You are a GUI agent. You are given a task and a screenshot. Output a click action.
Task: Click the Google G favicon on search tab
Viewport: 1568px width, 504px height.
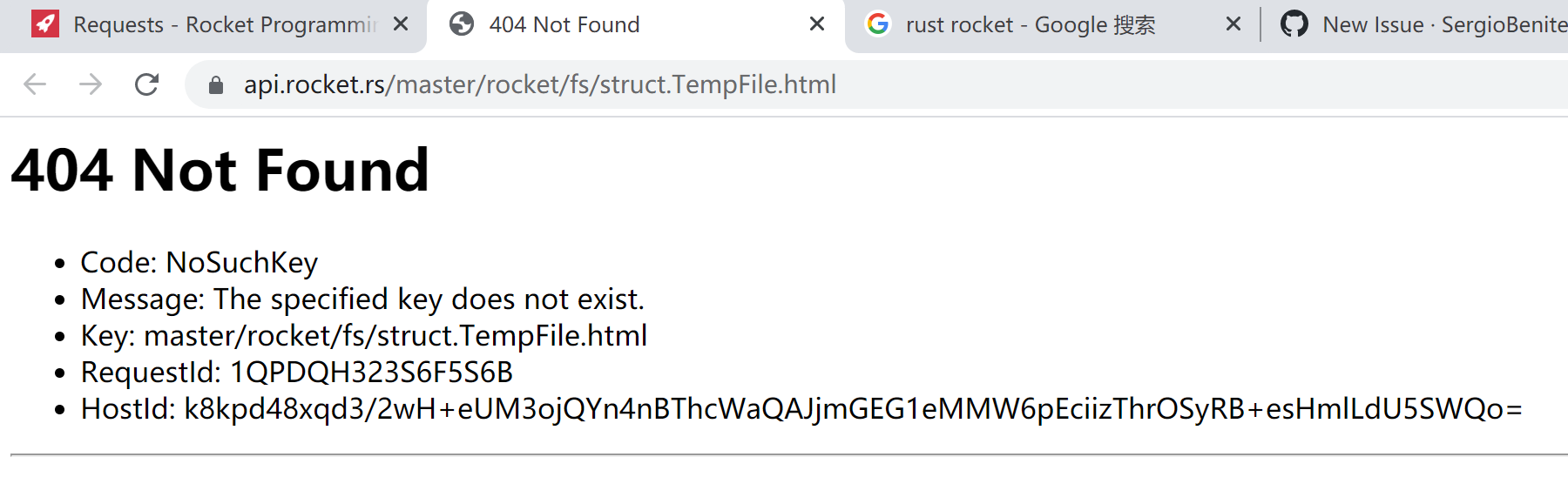[x=877, y=24]
